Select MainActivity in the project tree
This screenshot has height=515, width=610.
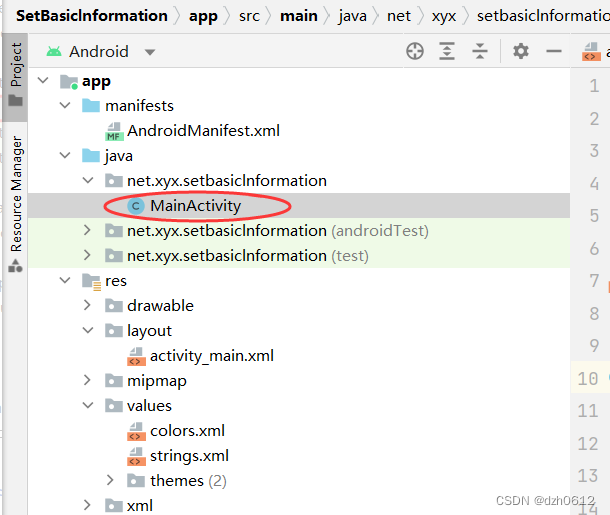(x=196, y=206)
